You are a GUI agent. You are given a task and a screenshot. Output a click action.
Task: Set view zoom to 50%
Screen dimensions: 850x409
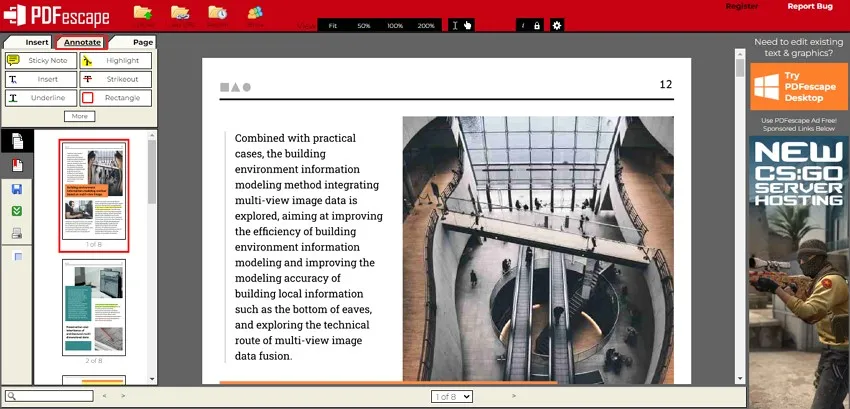point(364,26)
